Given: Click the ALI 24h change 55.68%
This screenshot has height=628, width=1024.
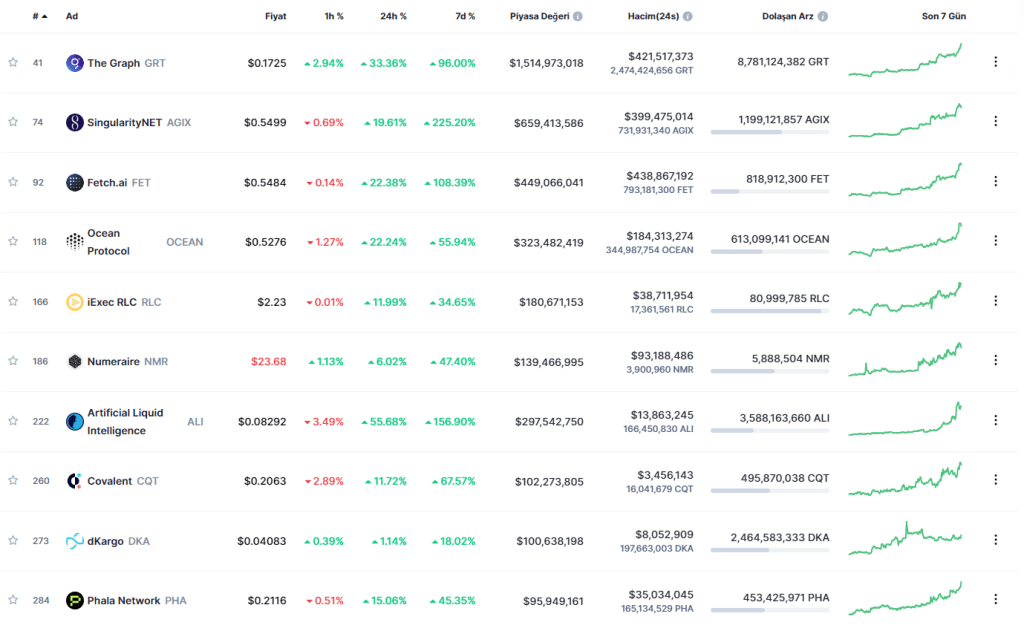Looking at the screenshot, I should point(384,421).
